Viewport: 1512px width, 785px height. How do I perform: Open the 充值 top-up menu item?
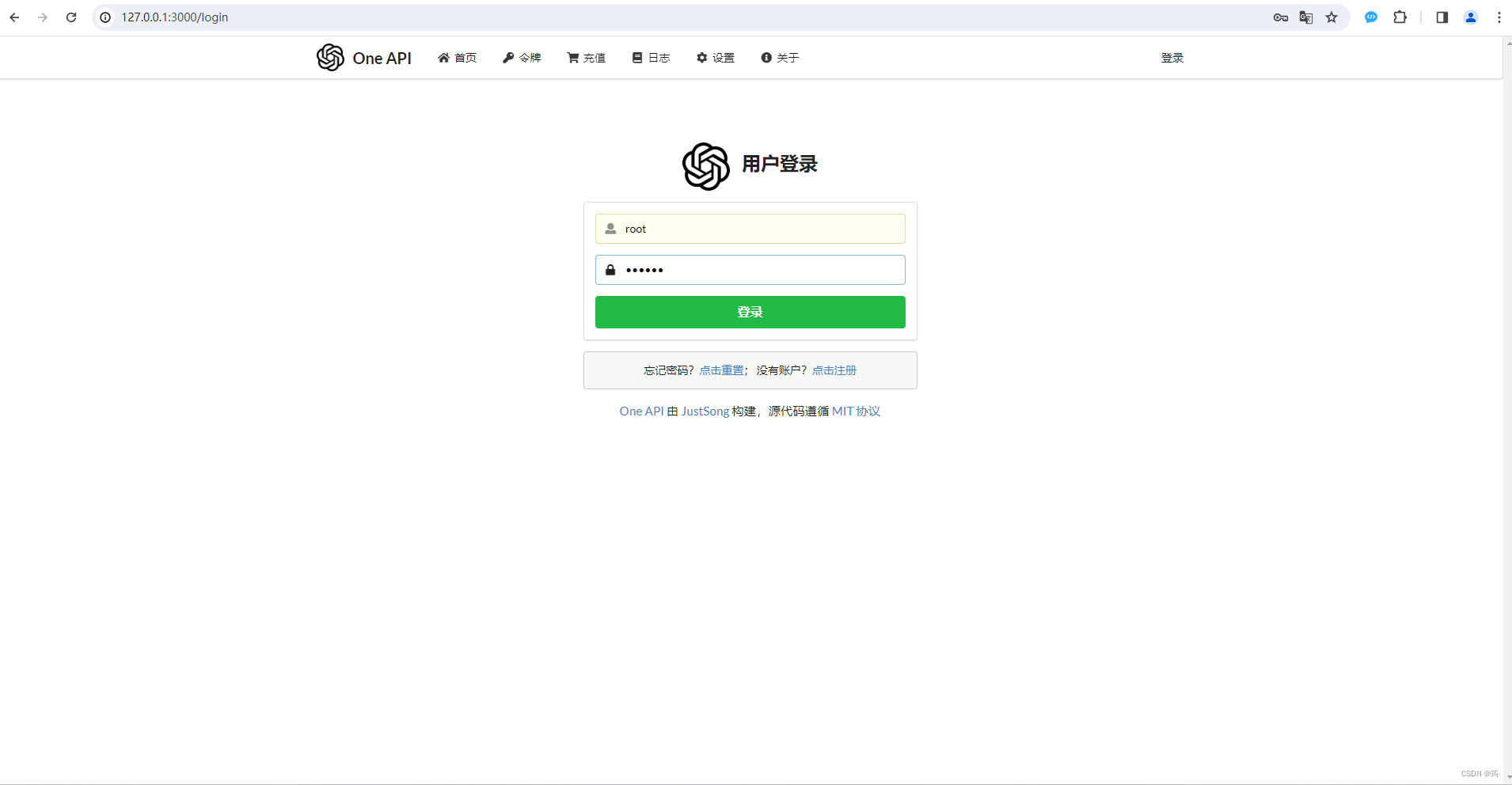pos(586,58)
